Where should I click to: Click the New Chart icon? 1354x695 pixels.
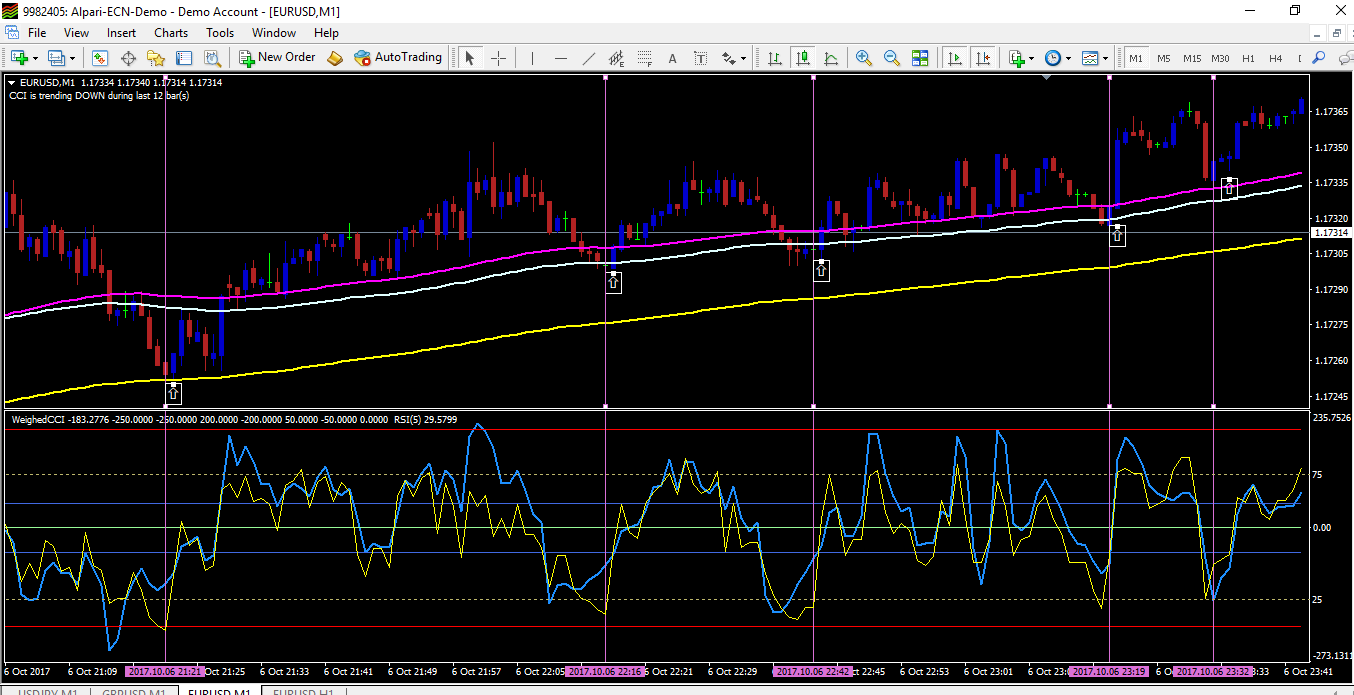click(18, 58)
